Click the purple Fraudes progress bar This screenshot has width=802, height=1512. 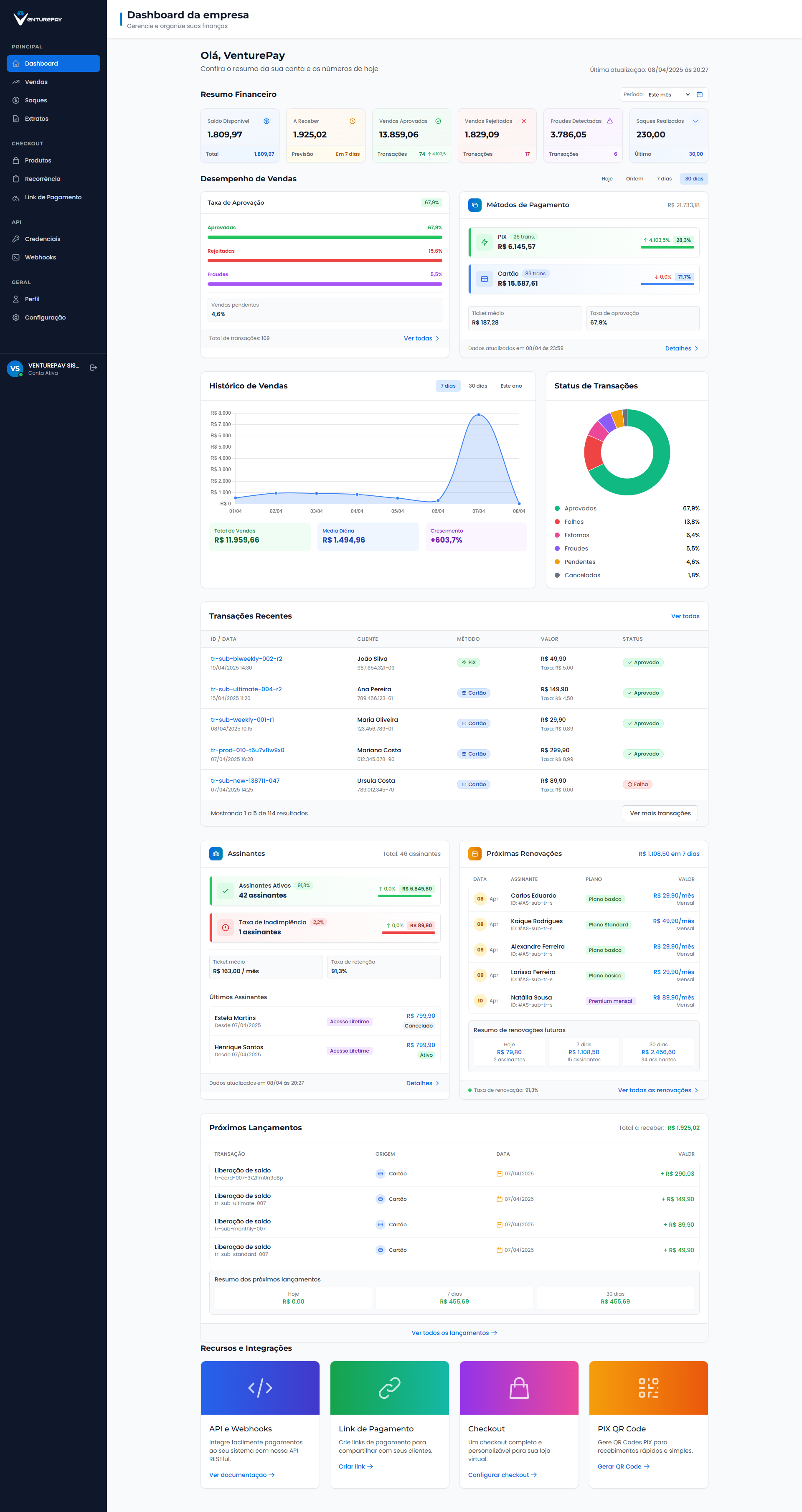pyautogui.click(x=325, y=284)
